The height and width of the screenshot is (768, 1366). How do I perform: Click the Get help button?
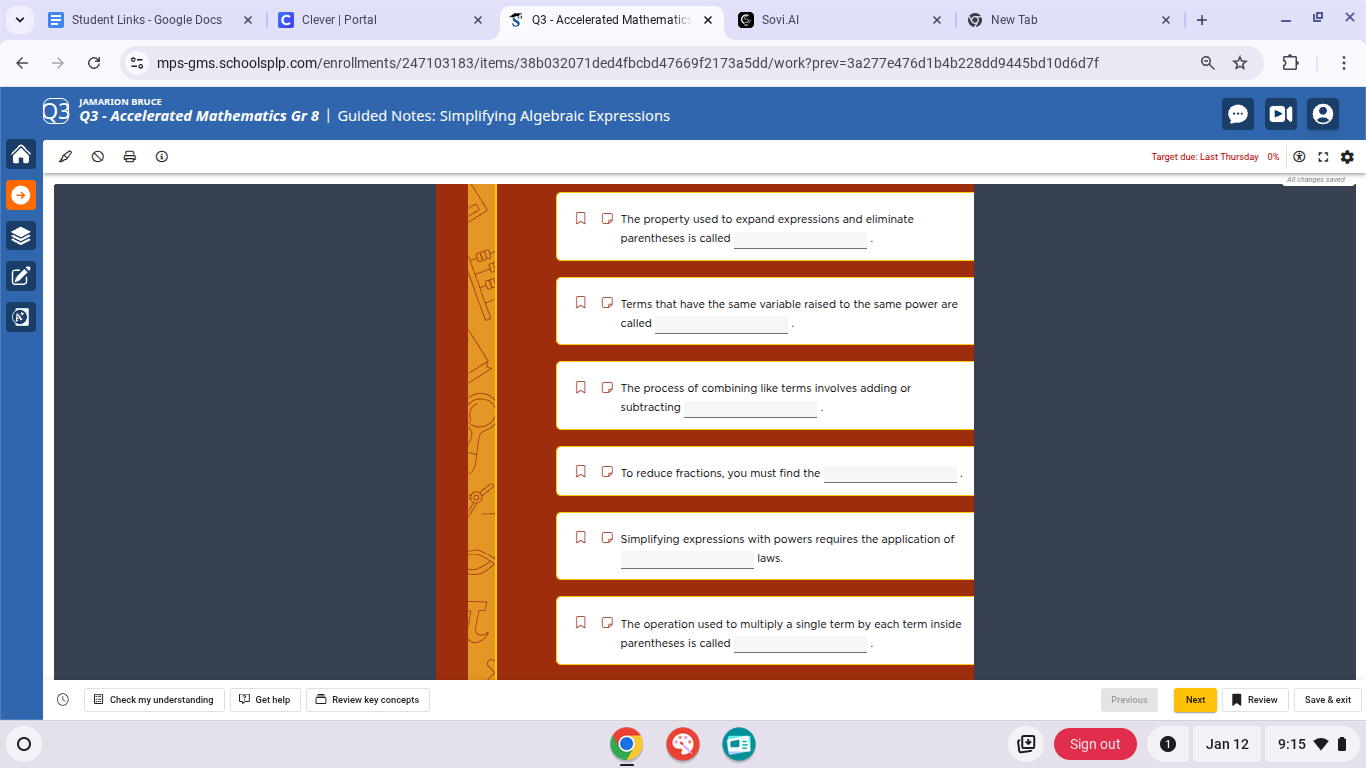point(265,700)
